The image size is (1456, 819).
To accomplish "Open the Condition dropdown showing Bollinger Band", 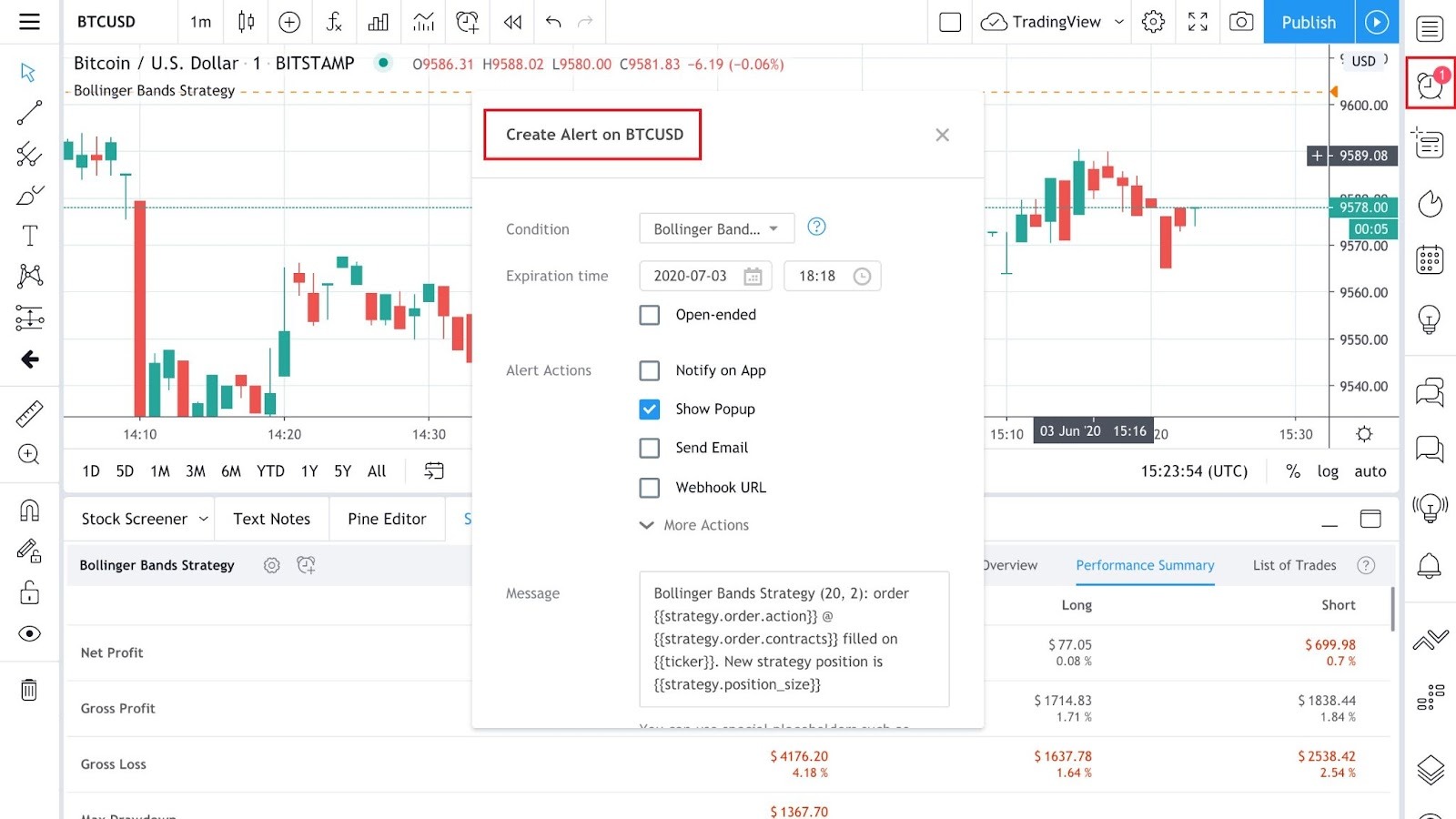I will (715, 228).
